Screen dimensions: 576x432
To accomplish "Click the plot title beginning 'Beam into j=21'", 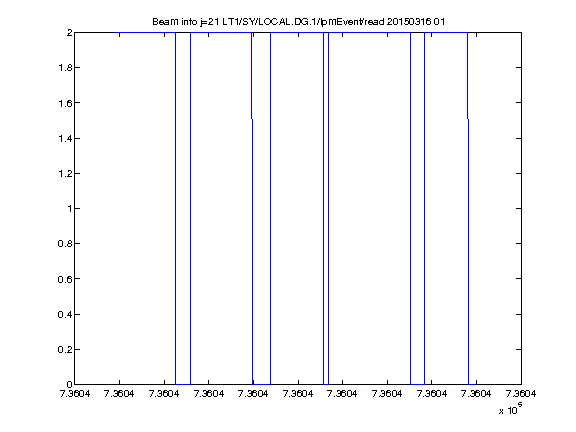I will [299, 22].
